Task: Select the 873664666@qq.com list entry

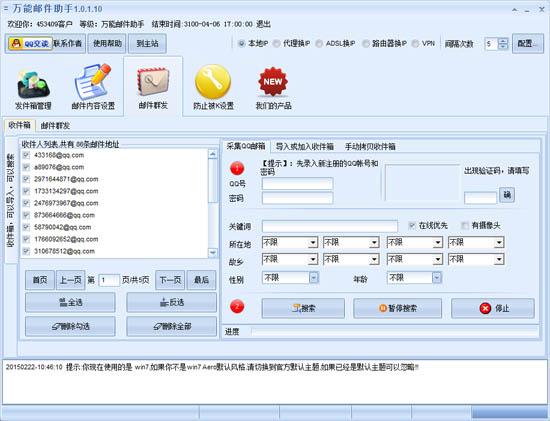Action: (x=65, y=215)
